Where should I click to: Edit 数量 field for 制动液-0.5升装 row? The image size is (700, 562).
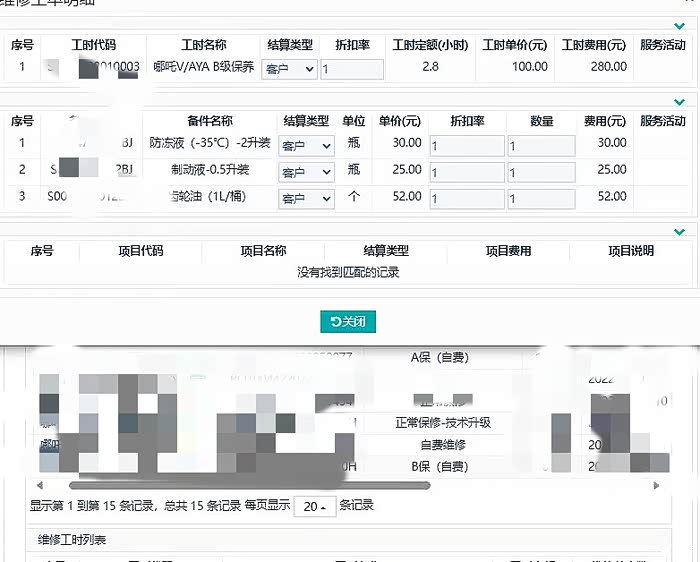coord(541,172)
